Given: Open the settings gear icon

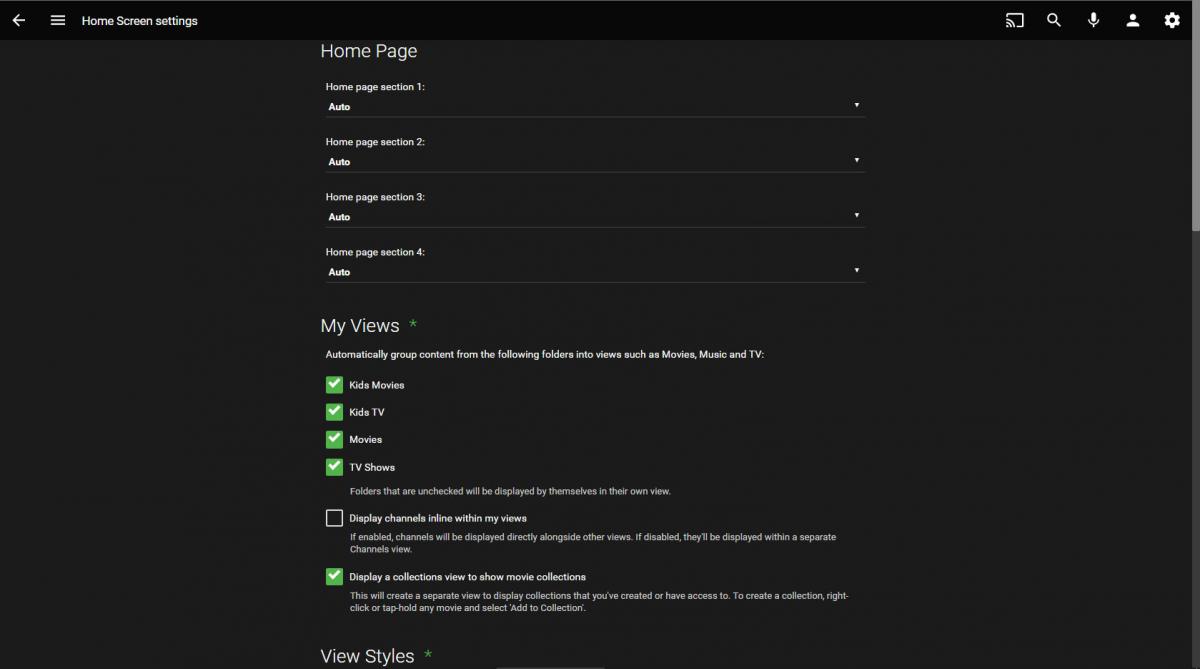Looking at the screenshot, I should [x=1172, y=20].
